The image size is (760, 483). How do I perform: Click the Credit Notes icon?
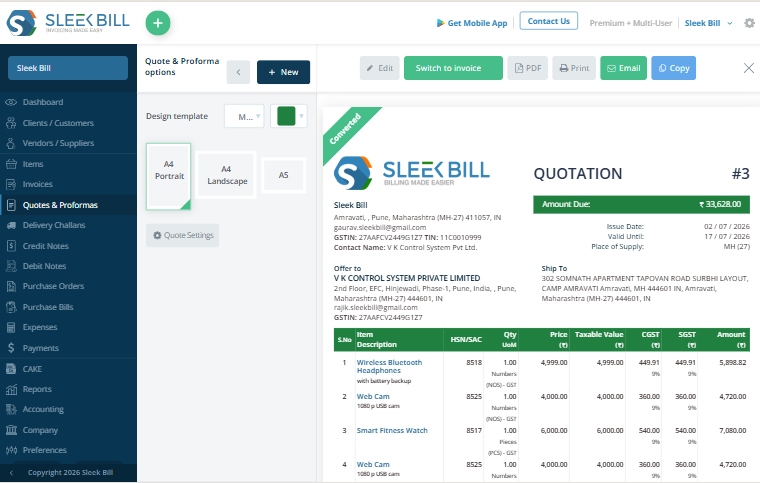coord(11,246)
